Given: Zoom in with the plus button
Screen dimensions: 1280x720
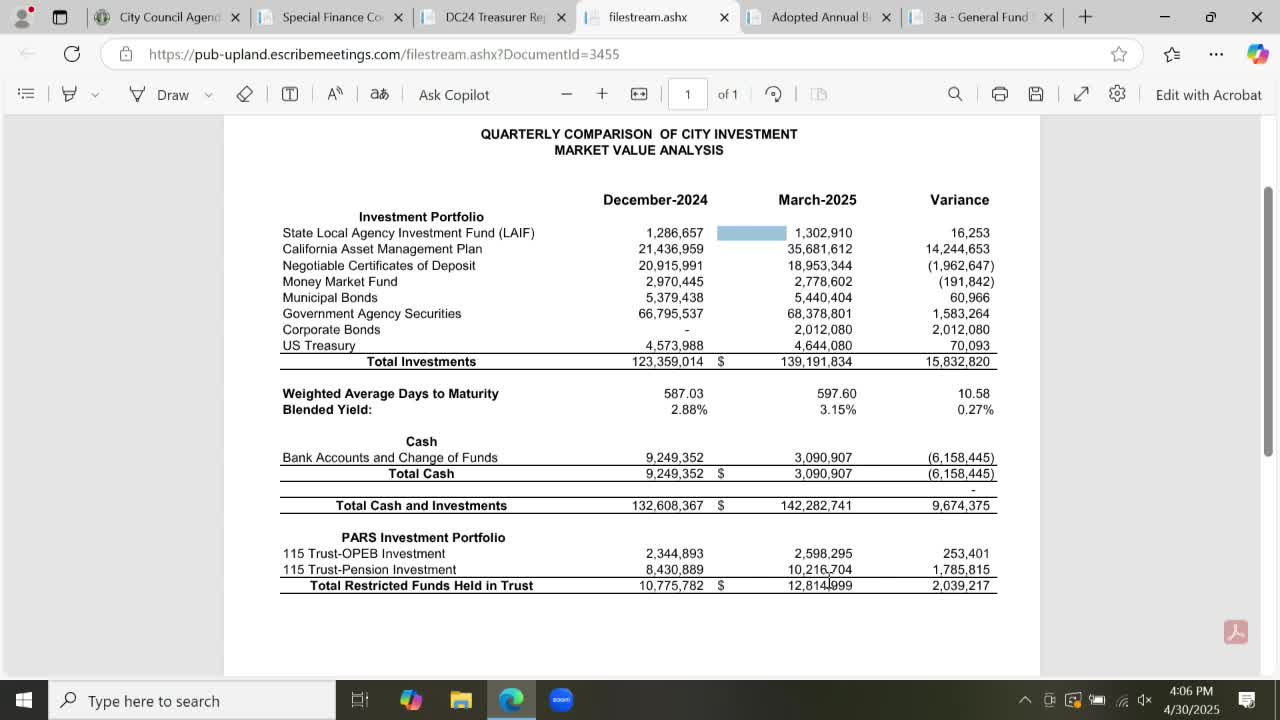Looking at the screenshot, I should tap(602, 94).
